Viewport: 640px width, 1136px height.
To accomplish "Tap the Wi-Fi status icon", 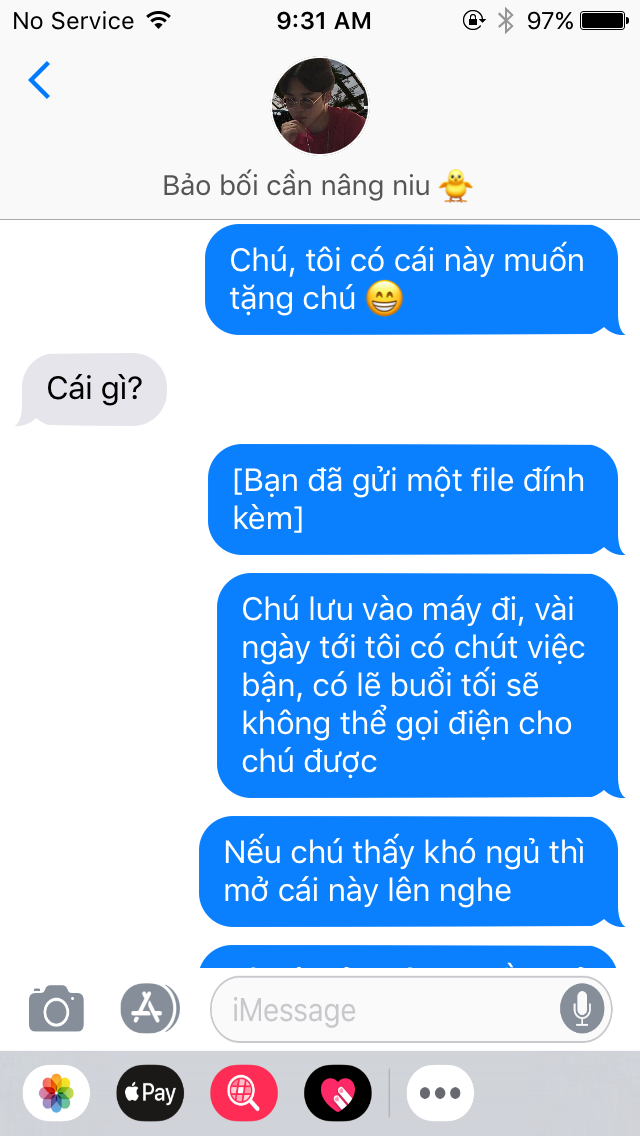I will pyautogui.click(x=157, y=20).
